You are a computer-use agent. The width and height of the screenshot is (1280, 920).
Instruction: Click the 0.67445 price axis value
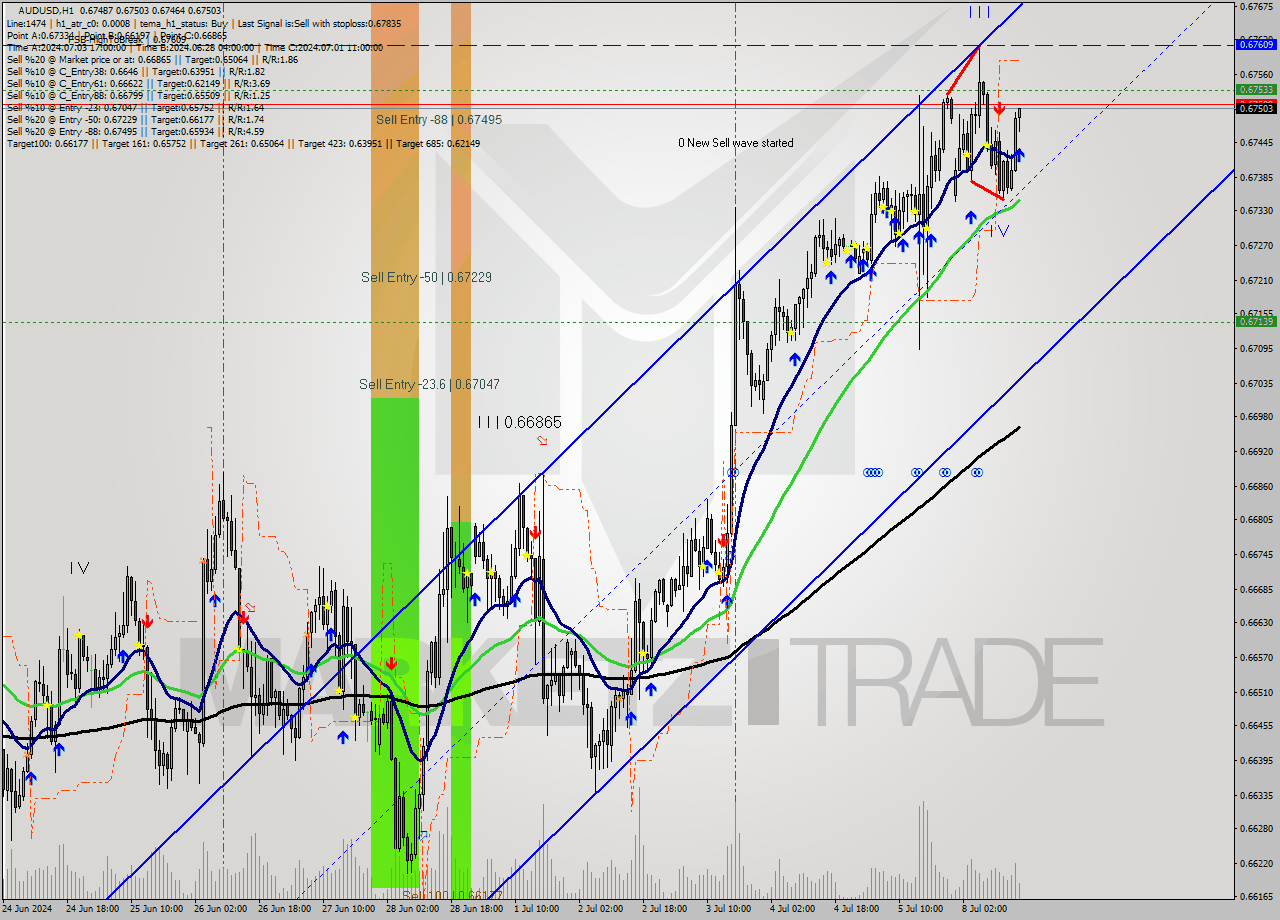[x=1256, y=142]
